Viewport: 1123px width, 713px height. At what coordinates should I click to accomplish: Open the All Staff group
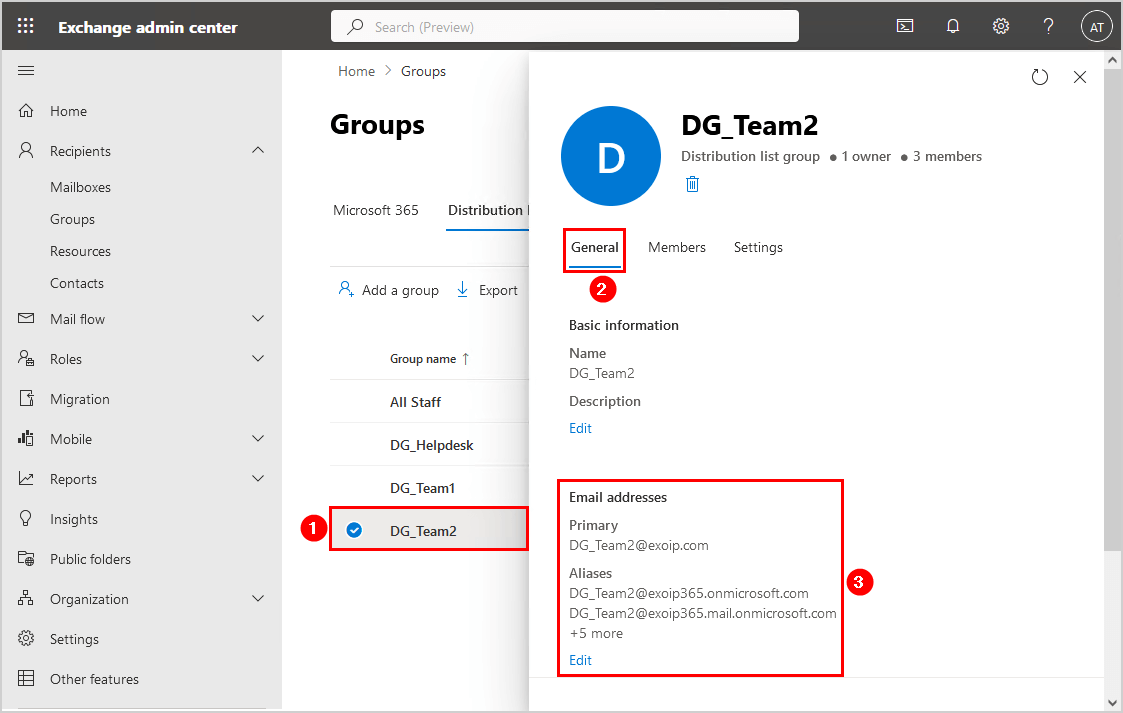[x=415, y=402]
